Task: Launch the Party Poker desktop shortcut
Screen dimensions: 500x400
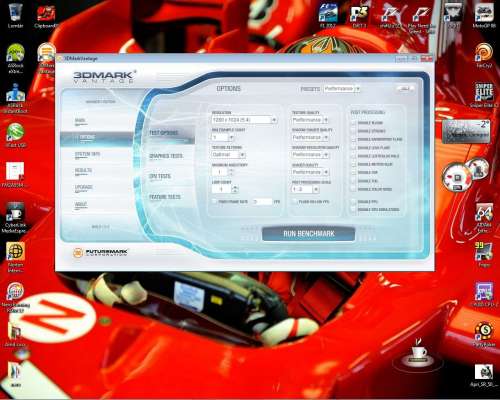Action: click(484, 334)
